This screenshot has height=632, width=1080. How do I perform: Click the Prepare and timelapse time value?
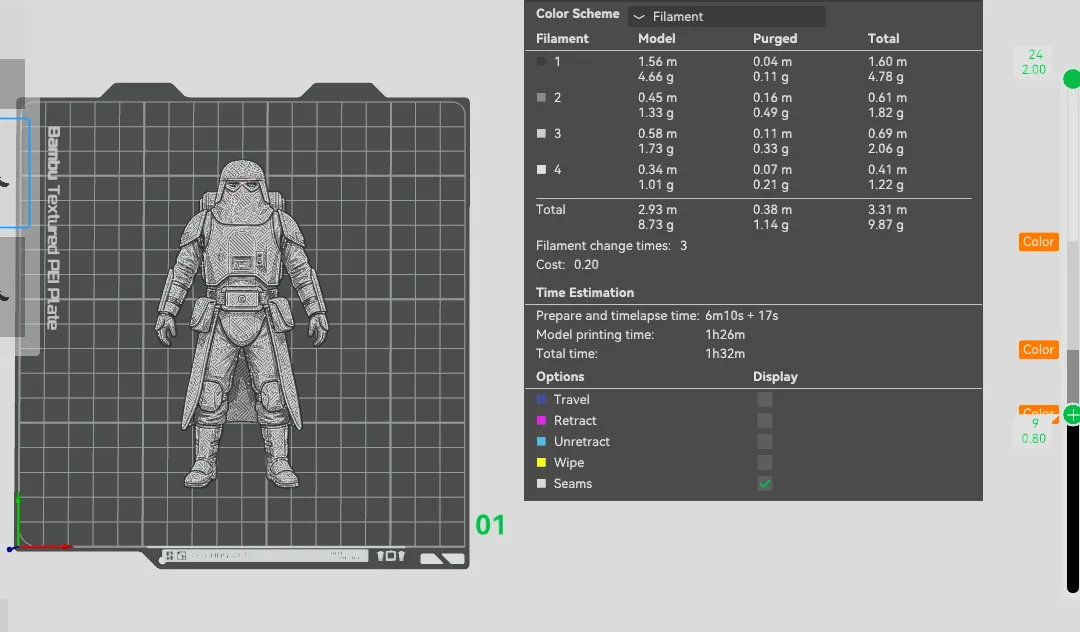tap(741, 315)
